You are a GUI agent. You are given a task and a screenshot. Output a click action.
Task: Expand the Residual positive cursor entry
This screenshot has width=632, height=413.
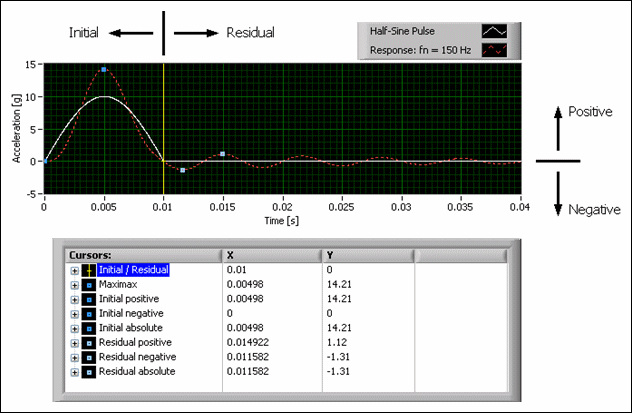[74, 342]
